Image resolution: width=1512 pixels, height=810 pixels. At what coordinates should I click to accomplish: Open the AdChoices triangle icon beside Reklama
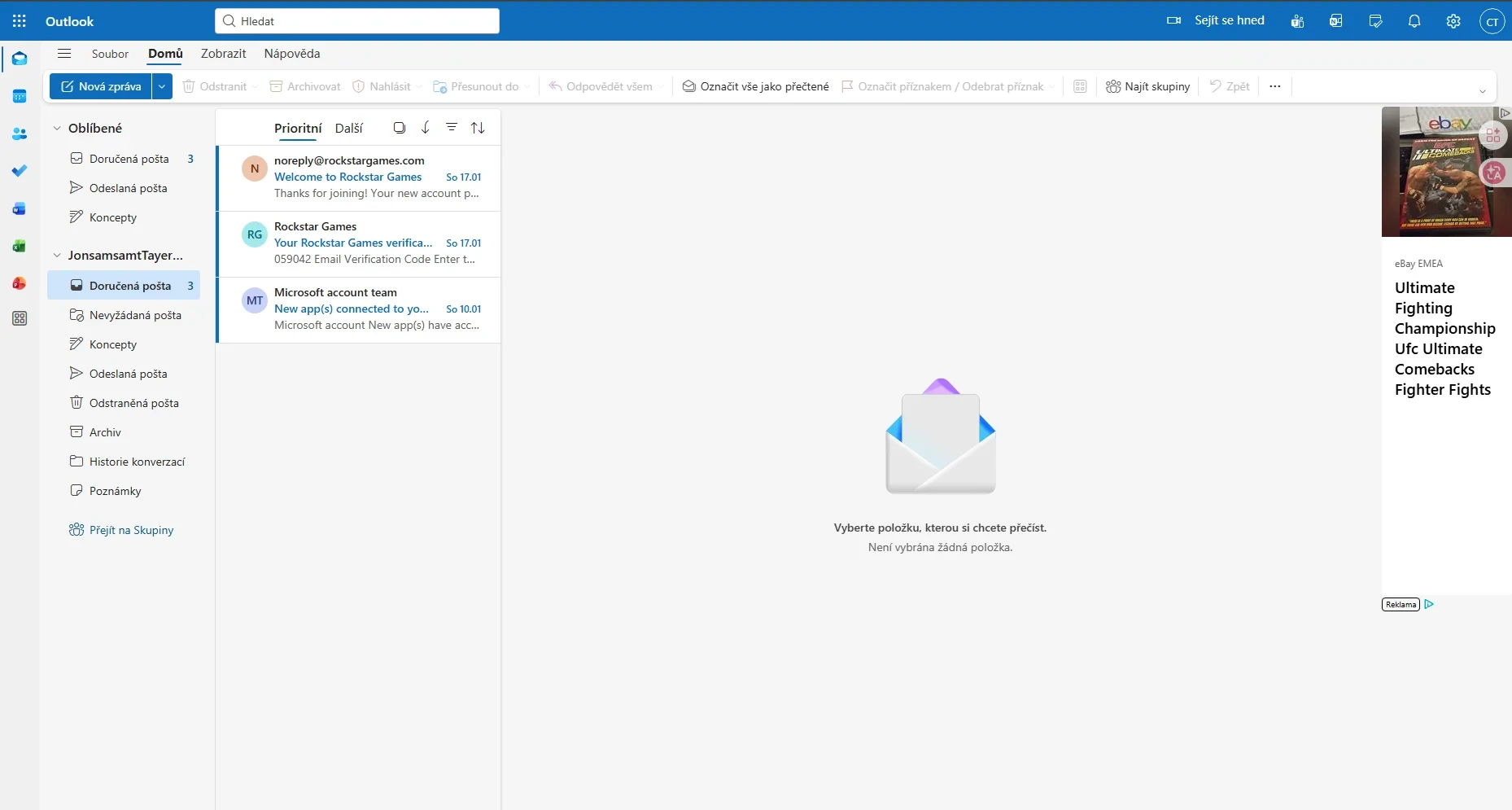coord(1429,604)
